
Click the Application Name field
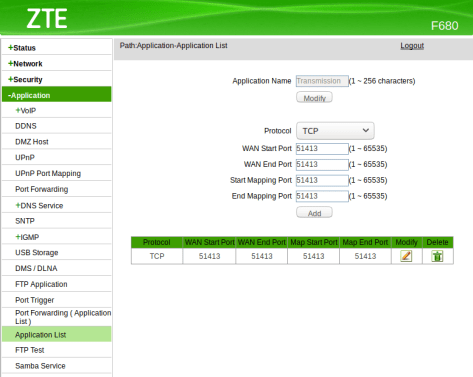pos(322,81)
